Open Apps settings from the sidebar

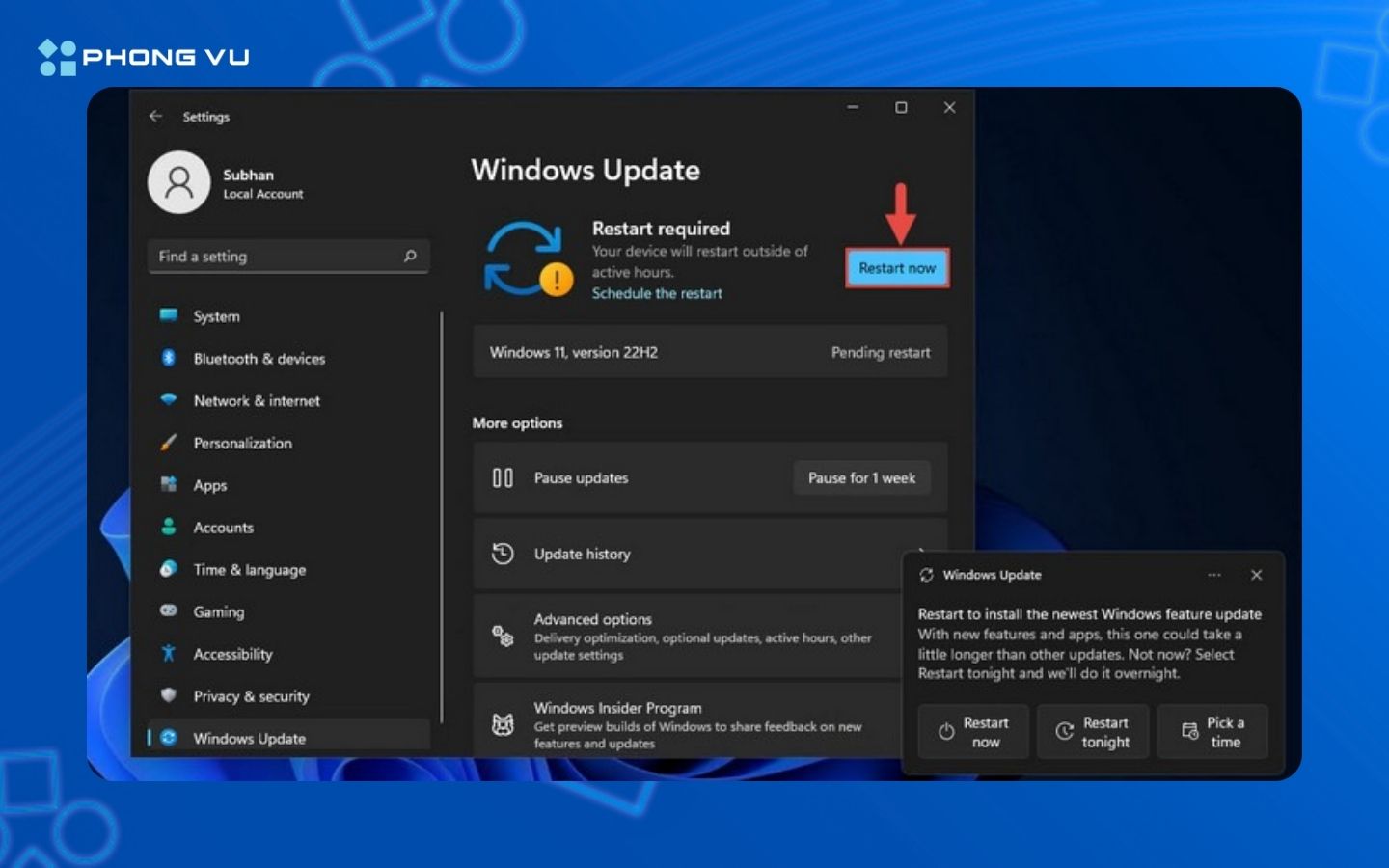click(170, 485)
